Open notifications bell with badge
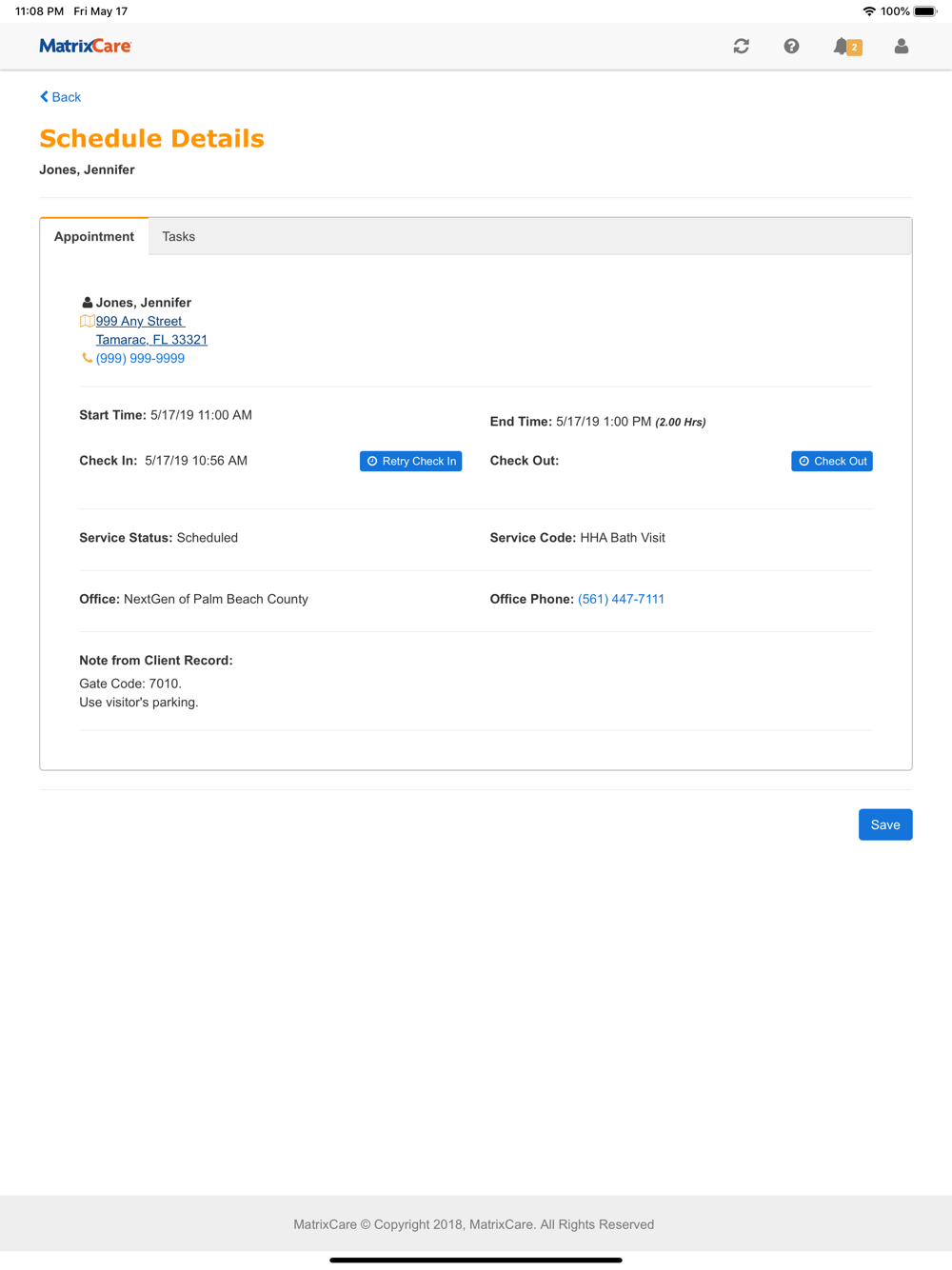The height and width of the screenshot is (1270, 952). tap(847, 47)
